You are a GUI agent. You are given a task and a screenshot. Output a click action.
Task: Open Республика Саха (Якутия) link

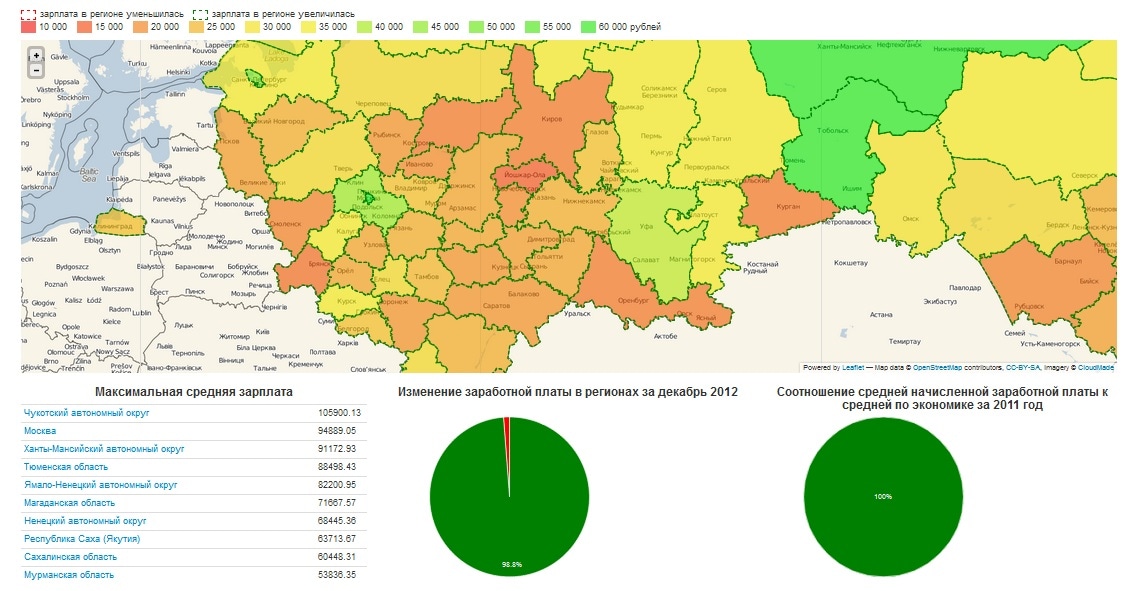click(x=82, y=539)
